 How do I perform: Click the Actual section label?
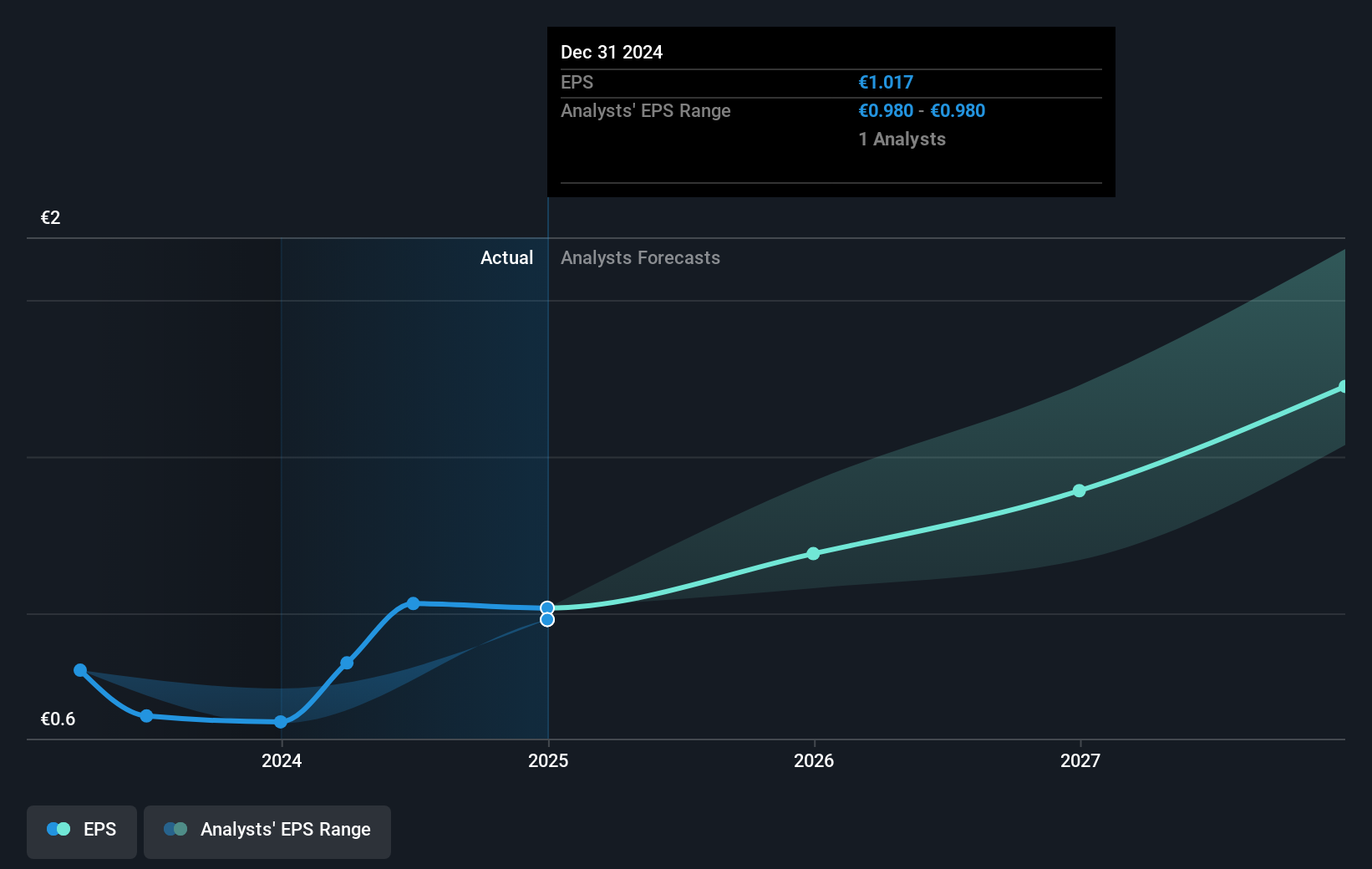[506, 258]
